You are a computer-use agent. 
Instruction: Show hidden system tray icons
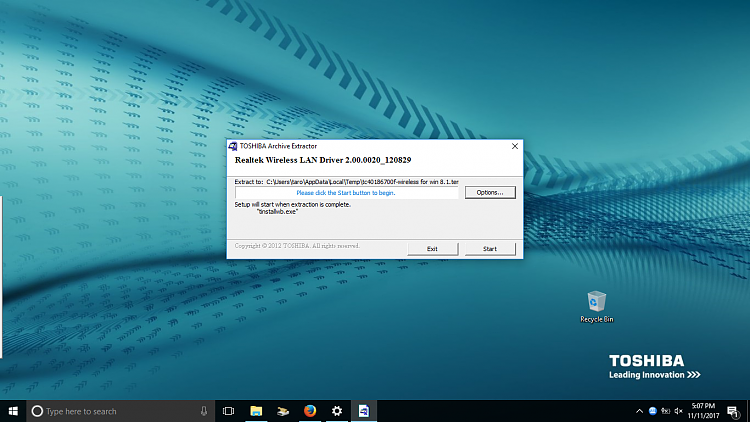(640, 411)
